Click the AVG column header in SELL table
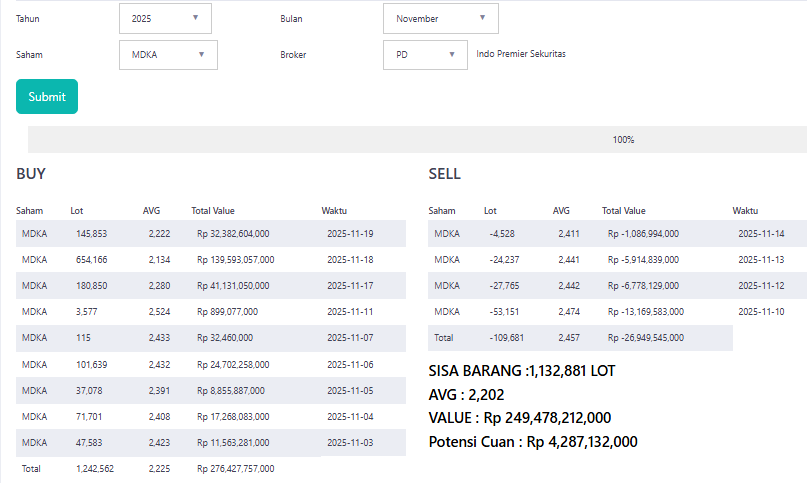The image size is (807, 483). [561, 211]
